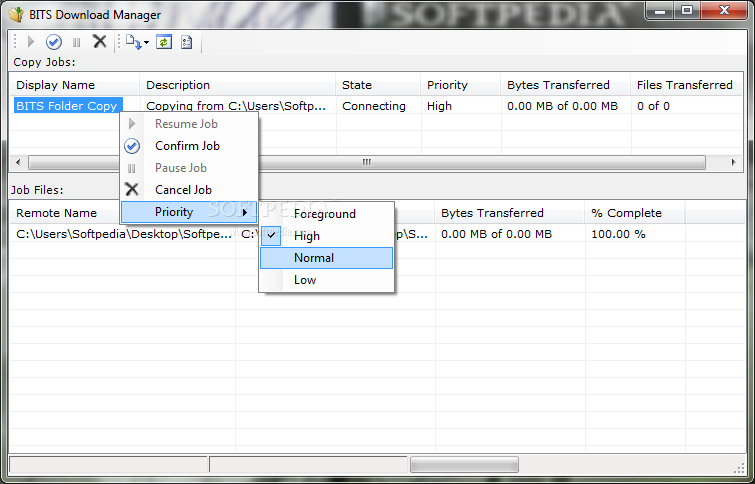Click Bytes Transferred header in Copy Jobs

point(565,85)
